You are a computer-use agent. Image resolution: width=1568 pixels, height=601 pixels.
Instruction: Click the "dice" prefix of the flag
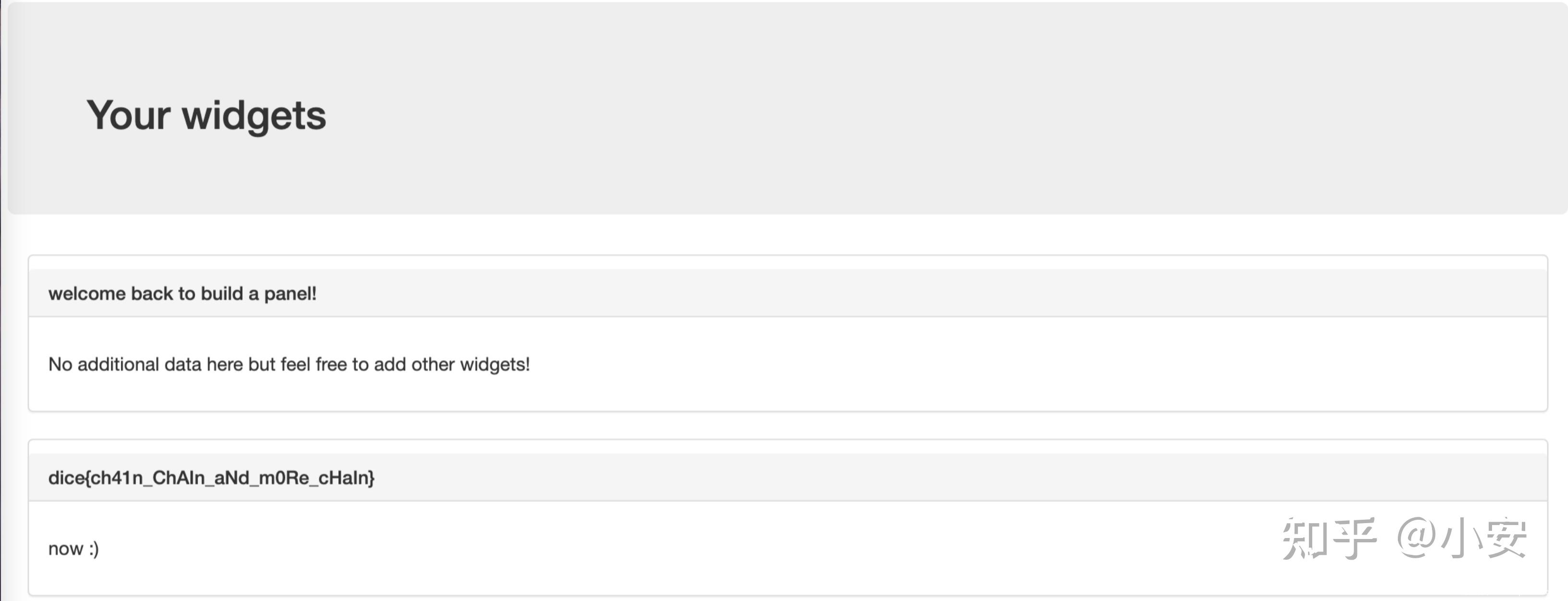pos(66,478)
